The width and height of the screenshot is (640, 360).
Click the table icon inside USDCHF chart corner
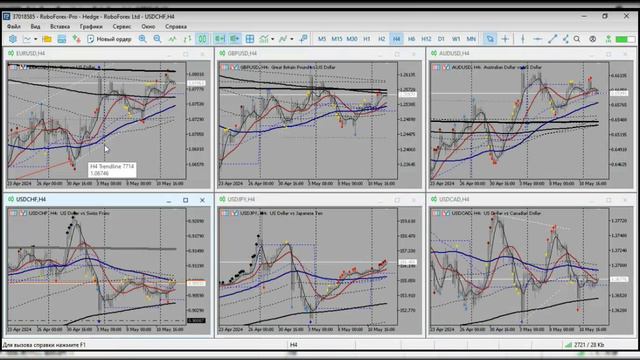(13, 213)
